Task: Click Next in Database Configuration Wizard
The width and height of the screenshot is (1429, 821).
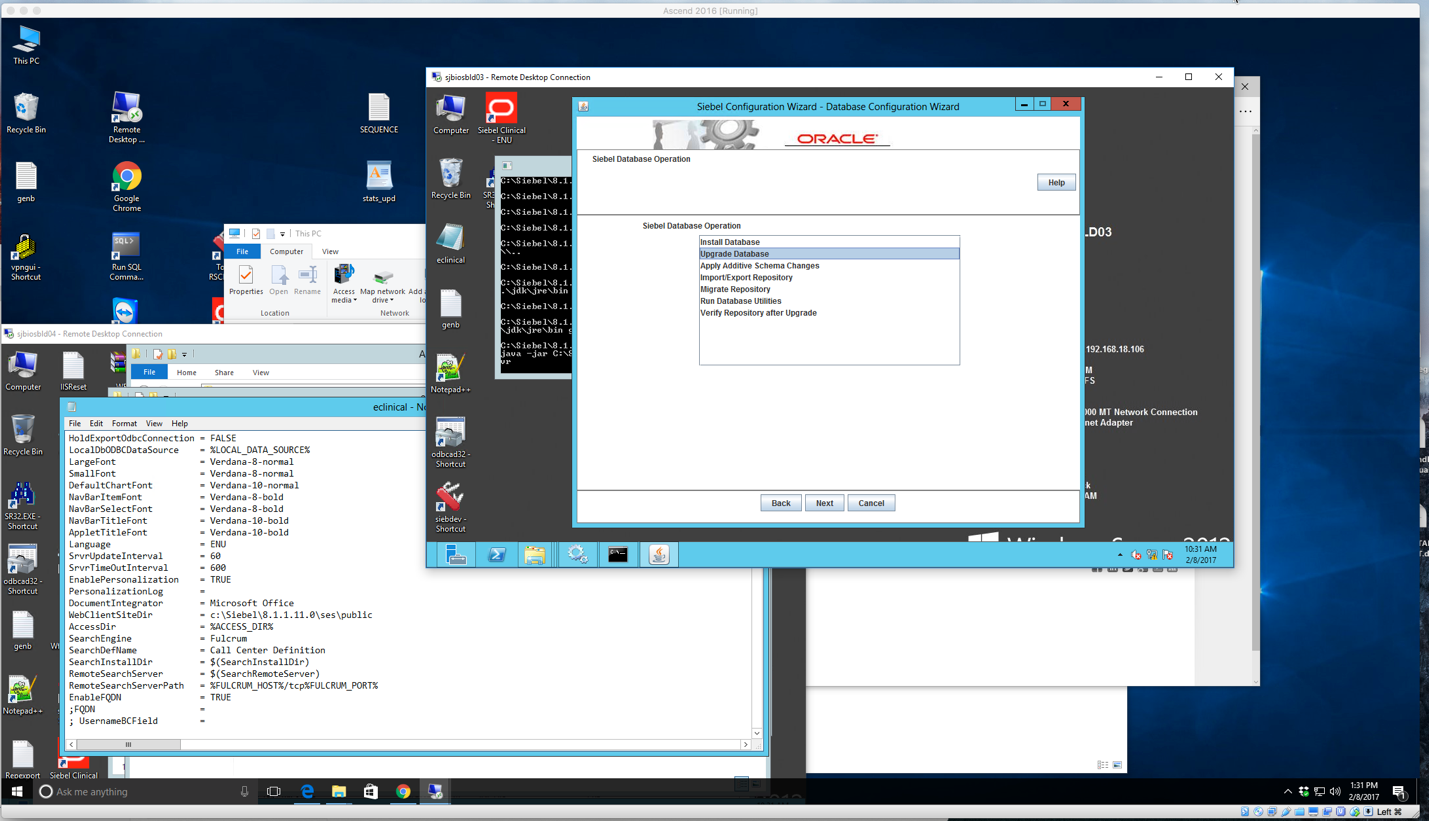Action: pos(824,503)
